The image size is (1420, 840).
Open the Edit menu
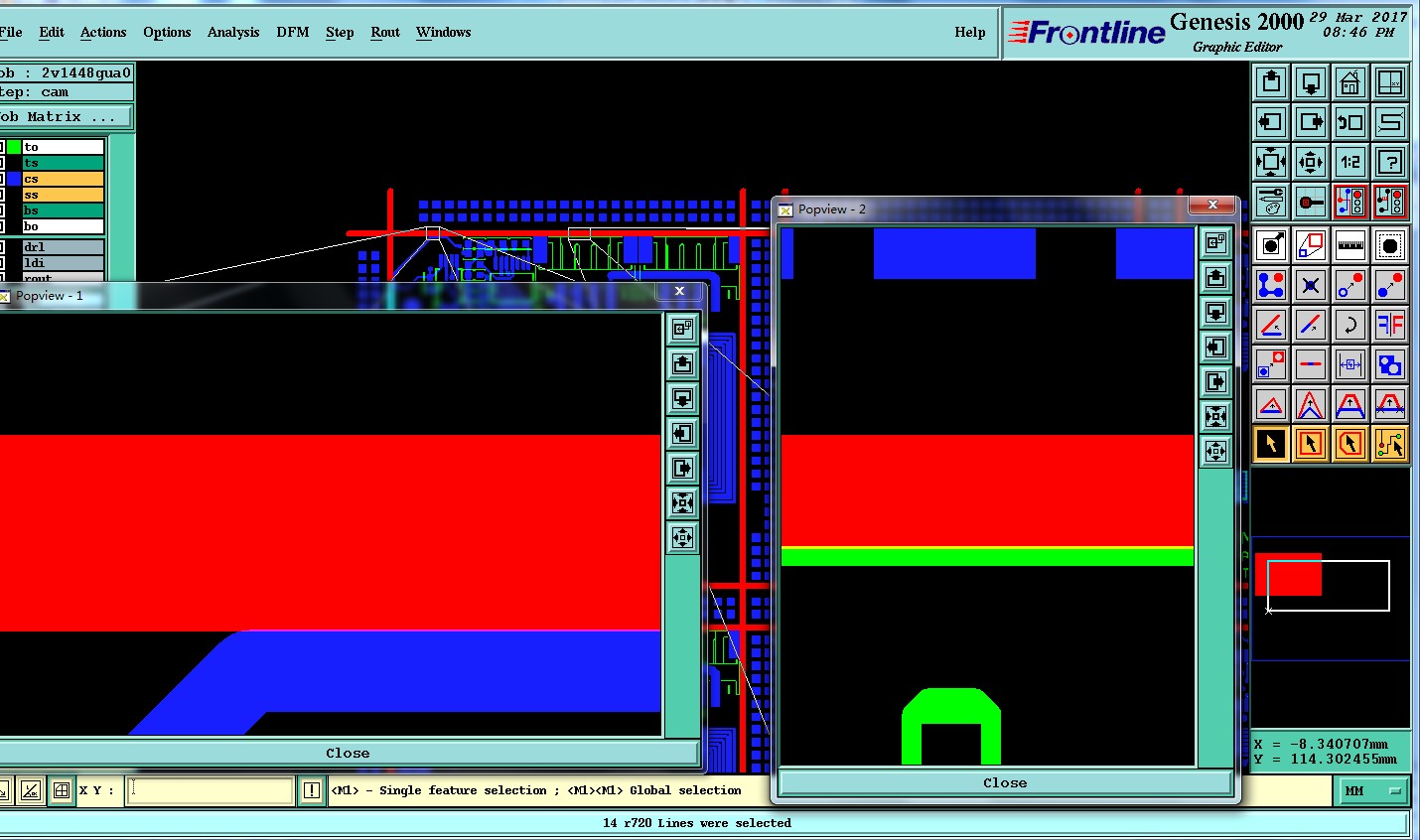(x=52, y=32)
